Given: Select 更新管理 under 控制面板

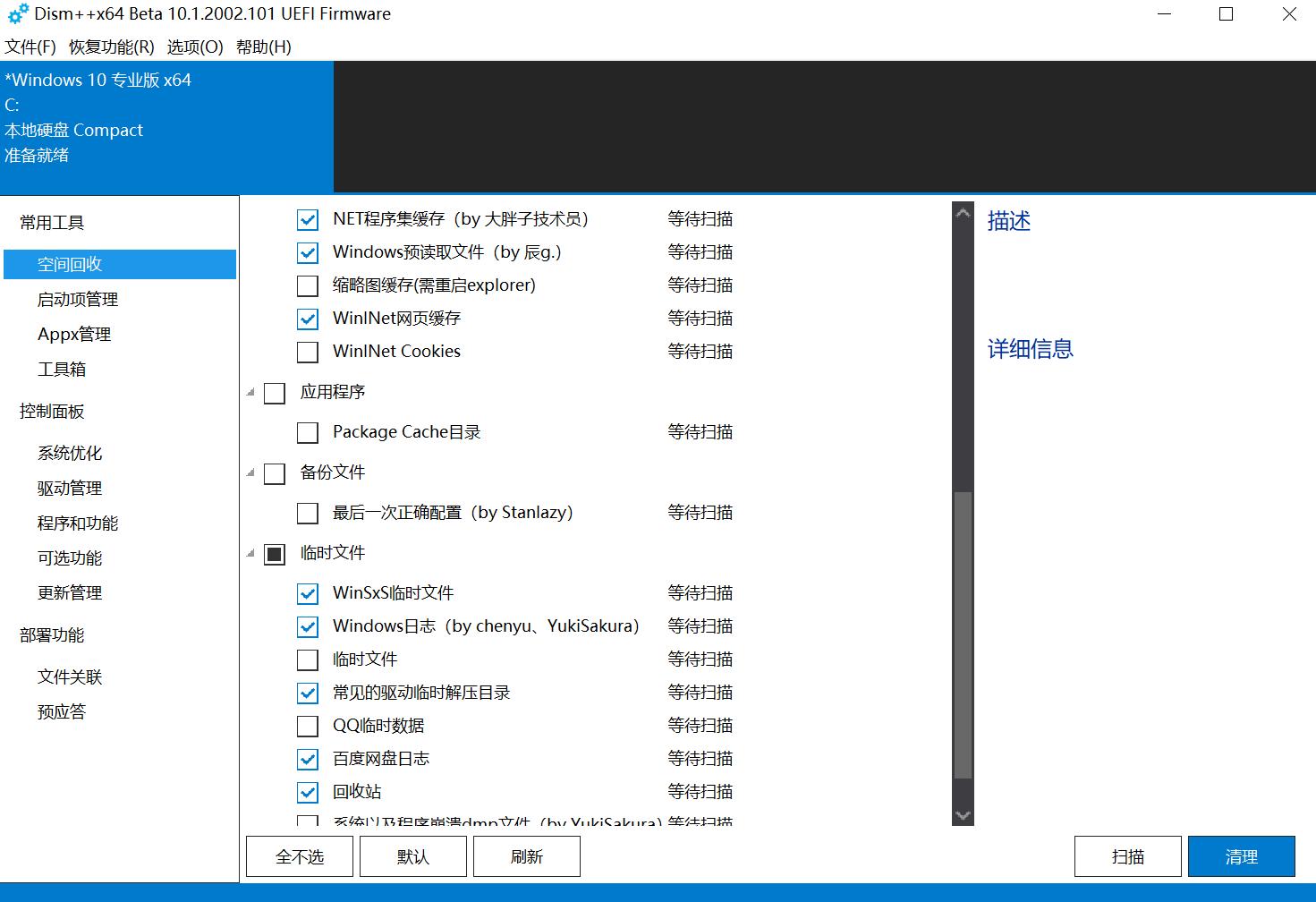Looking at the screenshot, I should [x=69, y=592].
